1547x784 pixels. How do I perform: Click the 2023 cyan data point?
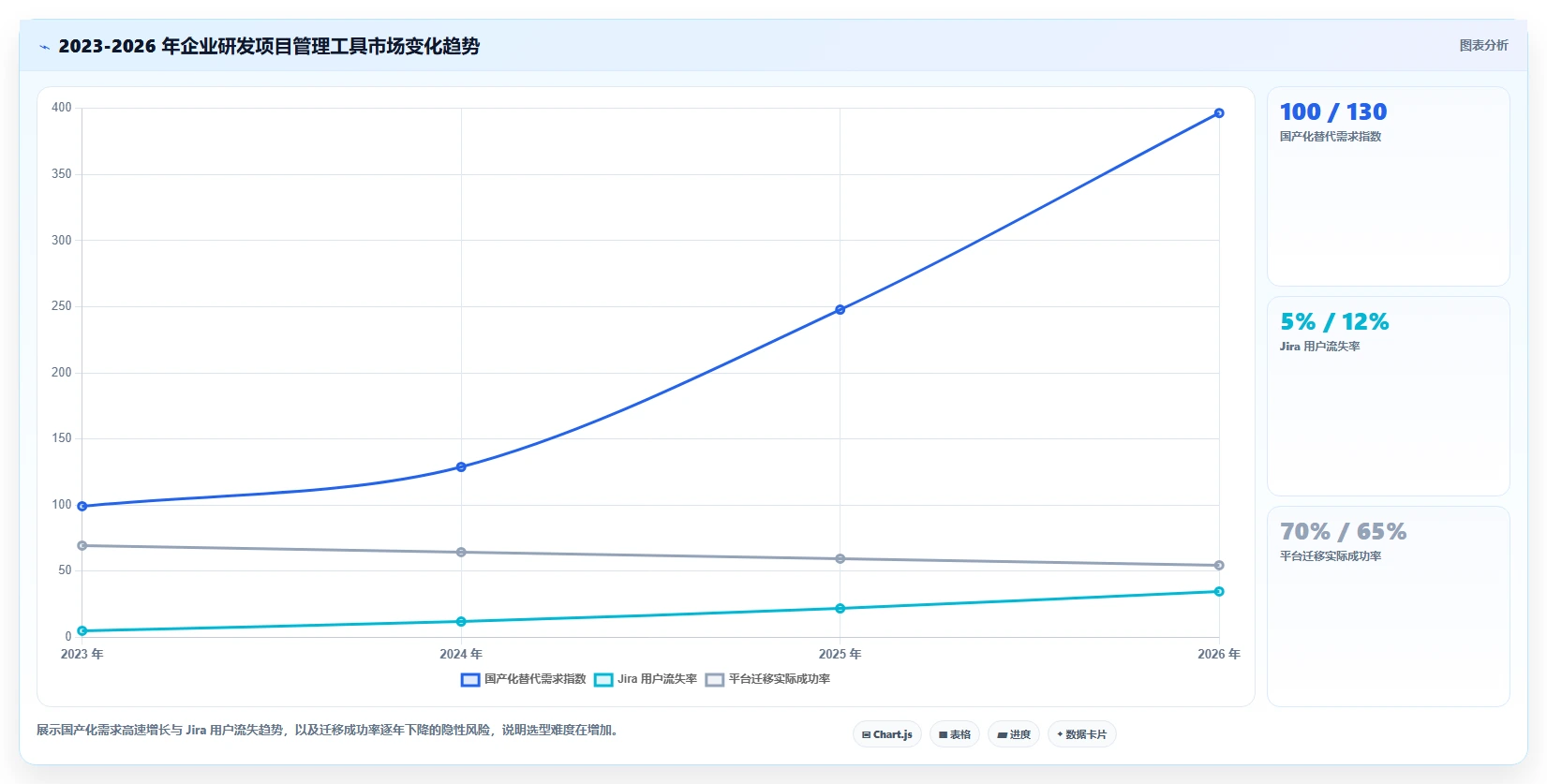(x=82, y=630)
